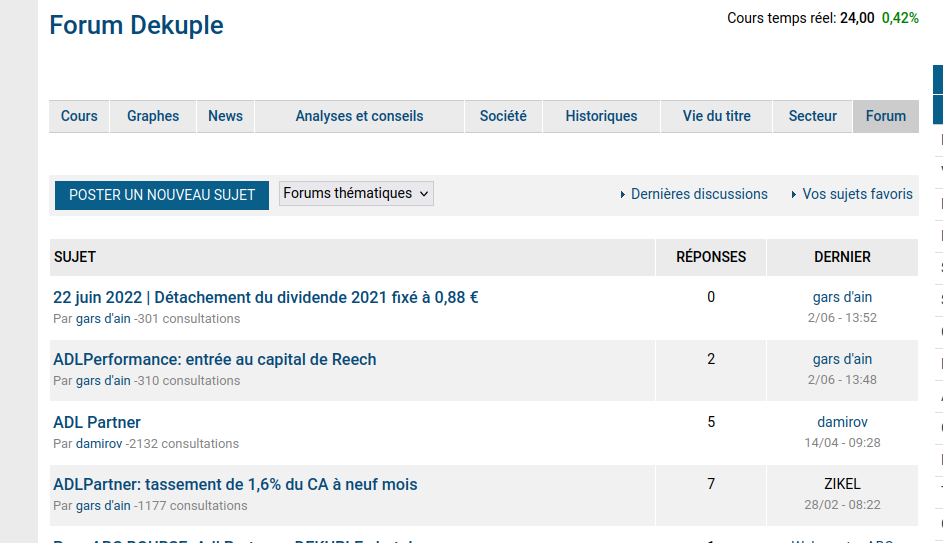Viewport: 943px width, 543px height.
Task: Click the real-time price 24,00
Action: [857, 18]
